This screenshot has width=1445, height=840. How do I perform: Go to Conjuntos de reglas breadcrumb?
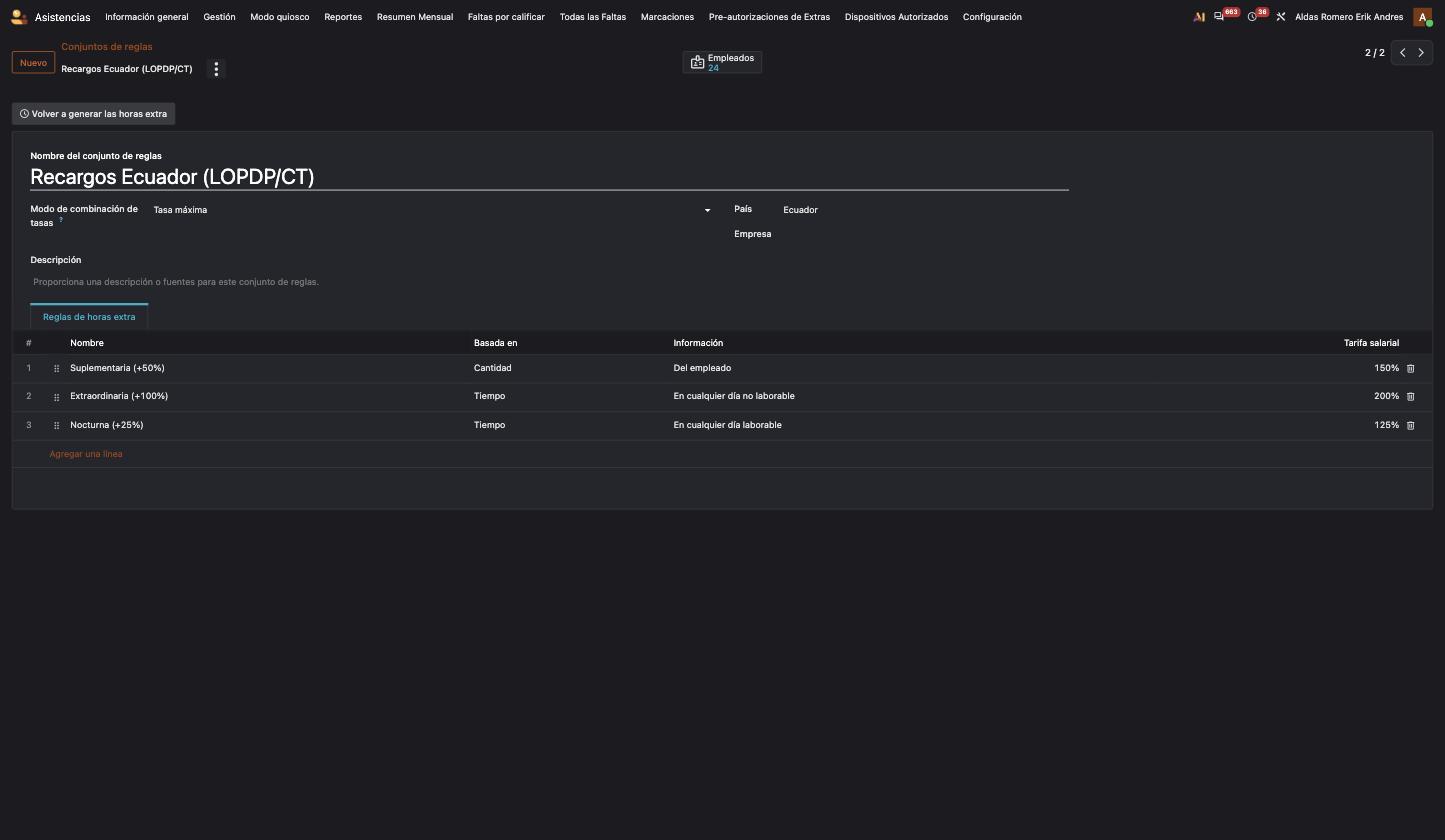pos(107,47)
